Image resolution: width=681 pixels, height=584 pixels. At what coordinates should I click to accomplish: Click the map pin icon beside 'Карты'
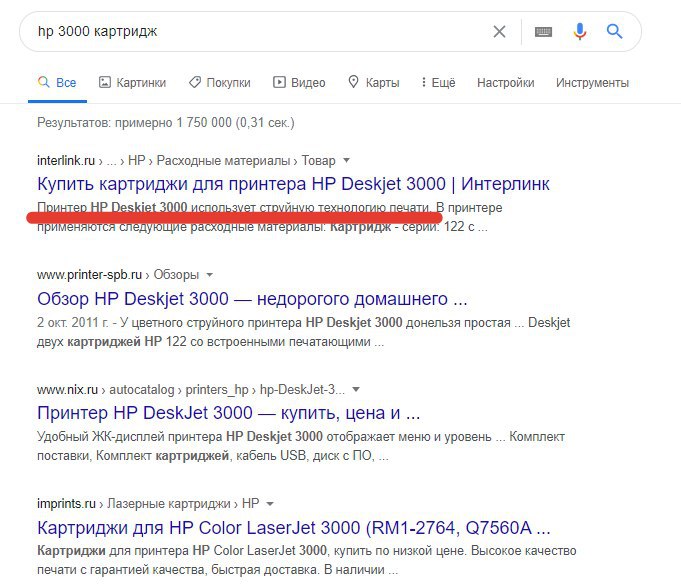click(x=354, y=82)
